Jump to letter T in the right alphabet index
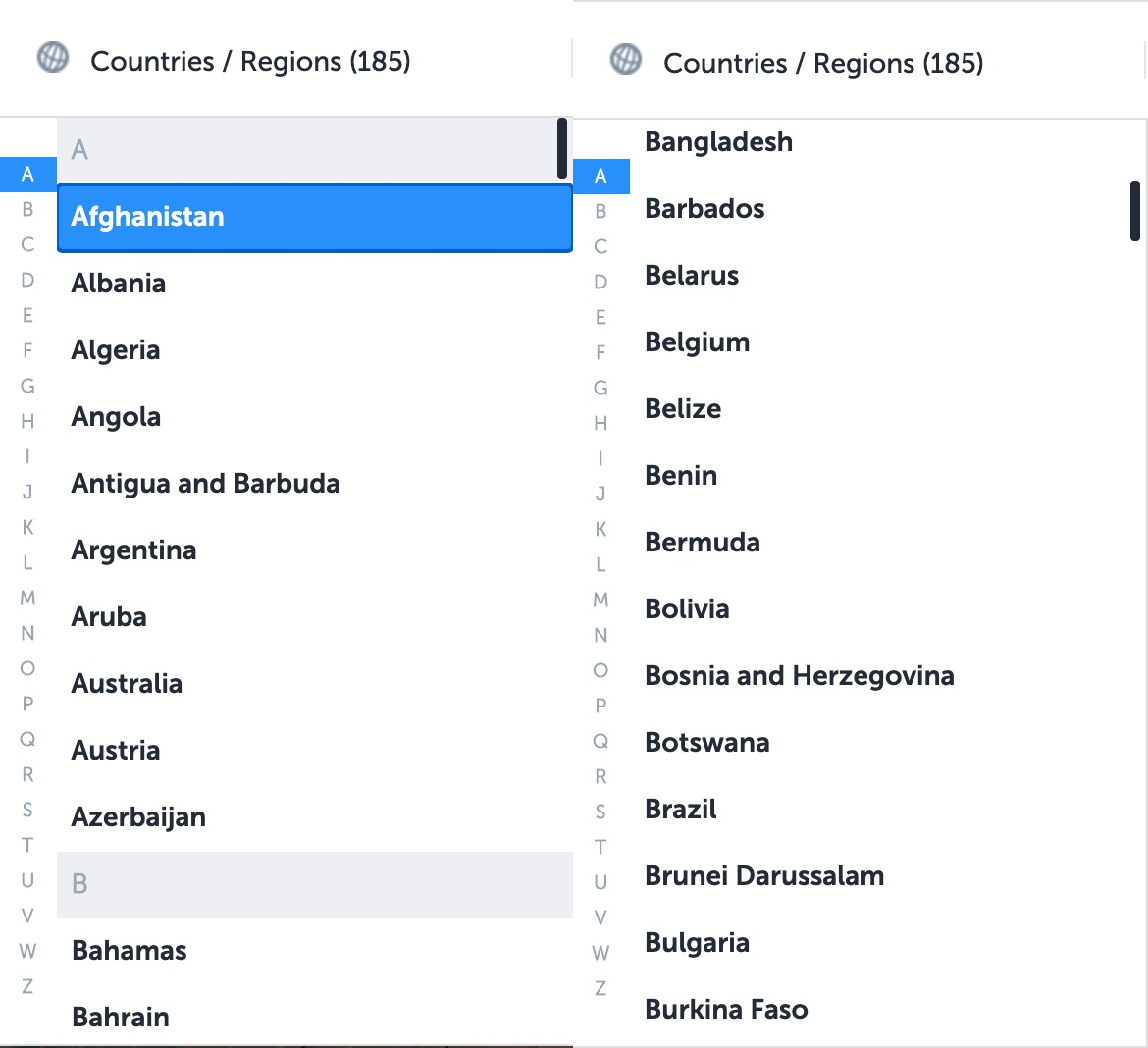 (600, 847)
